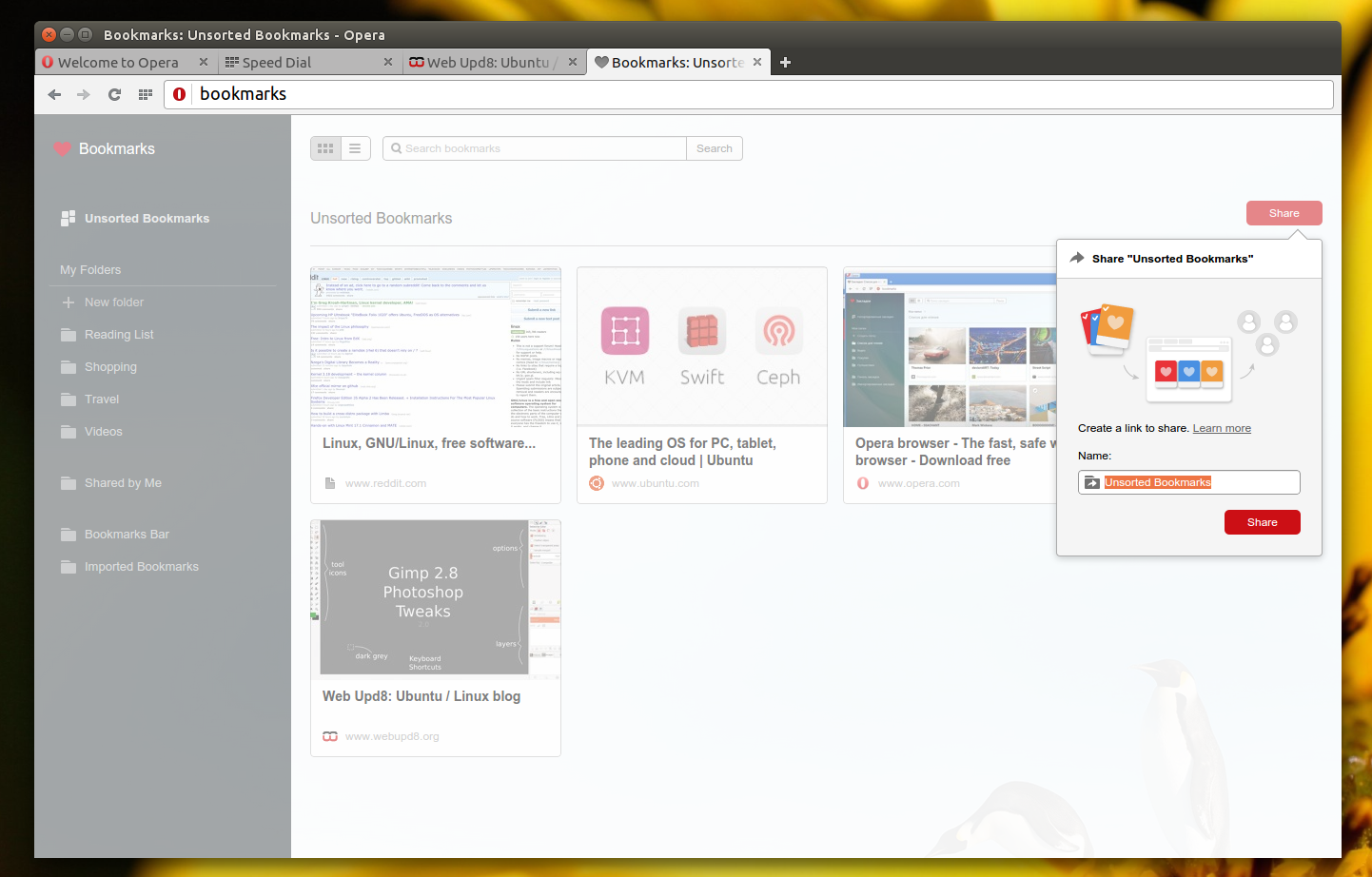Click the reload page icon
1372x877 pixels.
pyautogui.click(x=114, y=94)
